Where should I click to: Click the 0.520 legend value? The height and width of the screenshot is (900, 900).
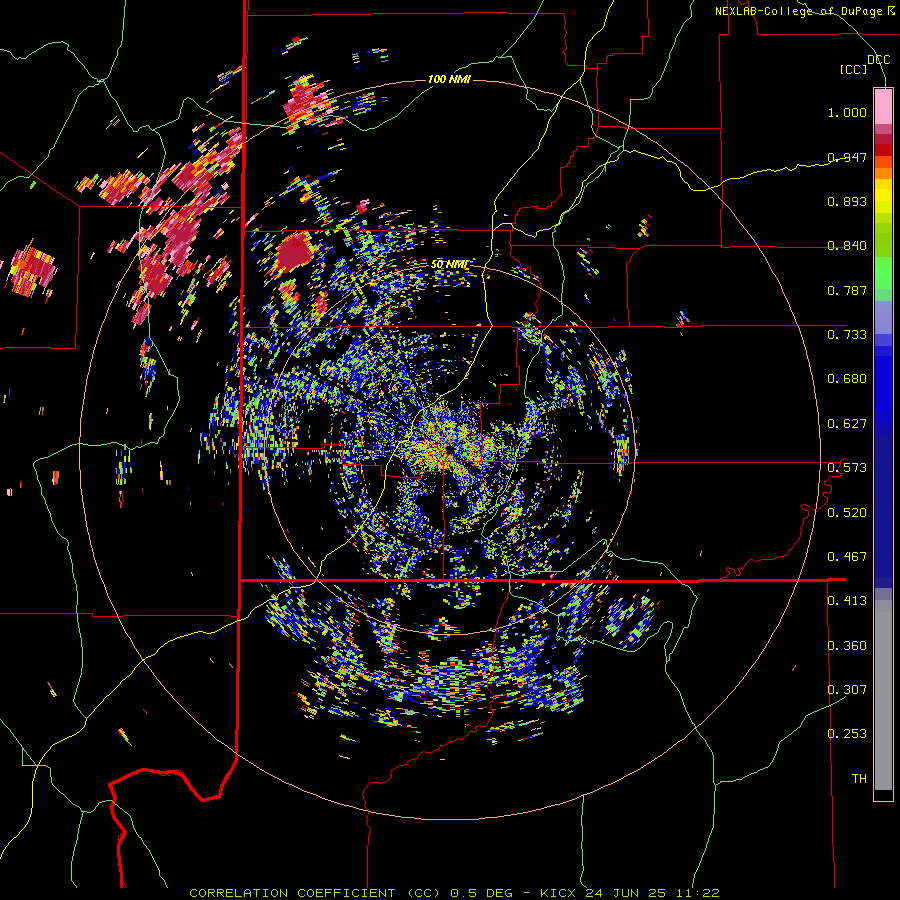click(x=847, y=512)
